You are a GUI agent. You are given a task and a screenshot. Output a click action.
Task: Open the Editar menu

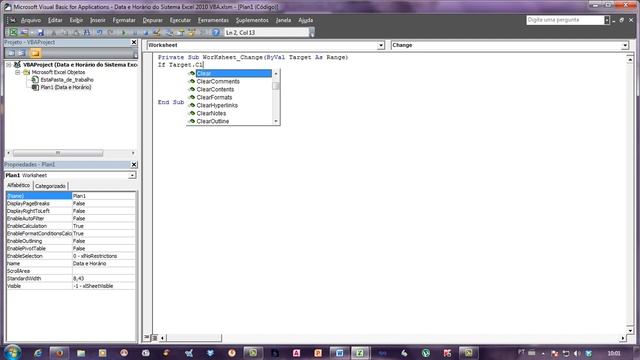pyautogui.click(x=55, y=20)
